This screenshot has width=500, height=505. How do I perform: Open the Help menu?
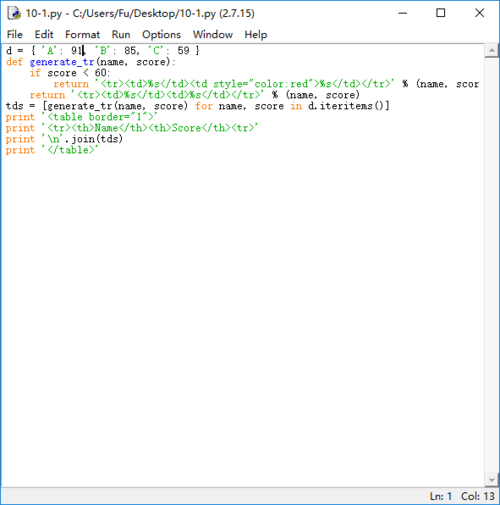[x=256, y=34]
